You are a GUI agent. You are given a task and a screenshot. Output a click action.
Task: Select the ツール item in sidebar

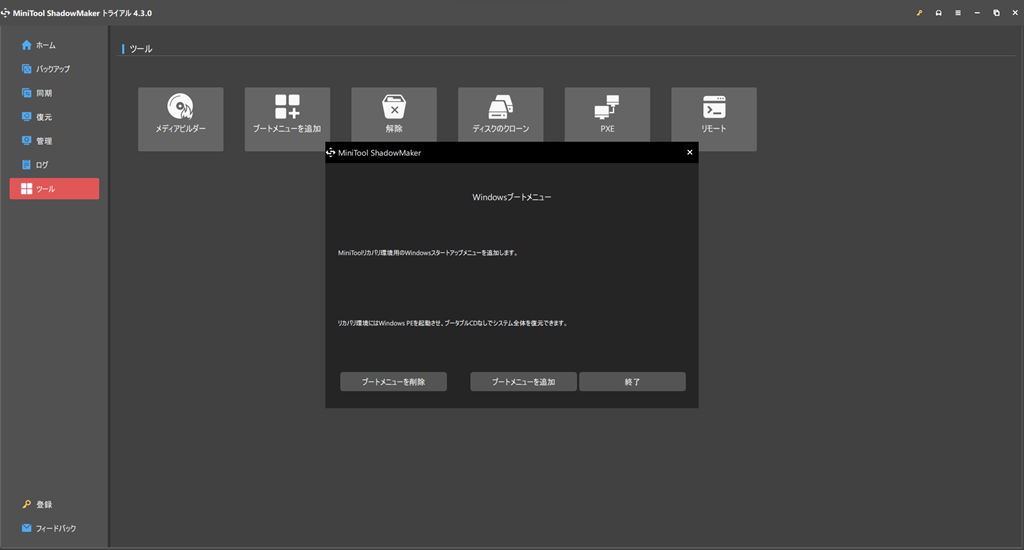tap(54, 189)
